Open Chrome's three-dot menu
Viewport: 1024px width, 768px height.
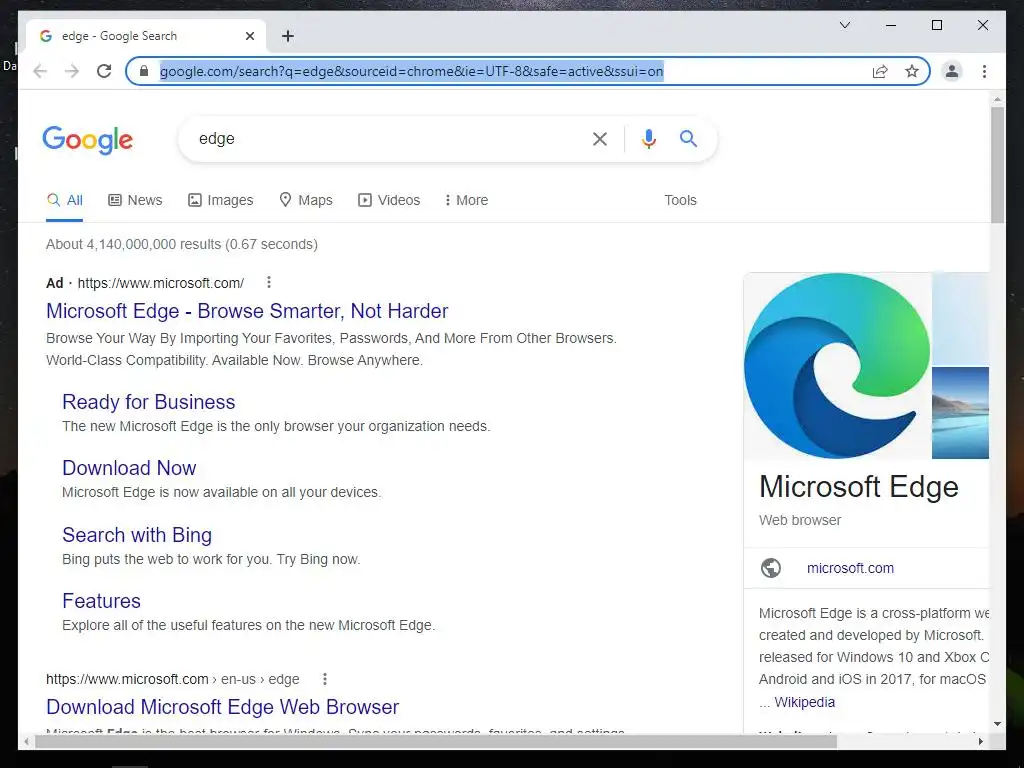(x=984, y=71)
